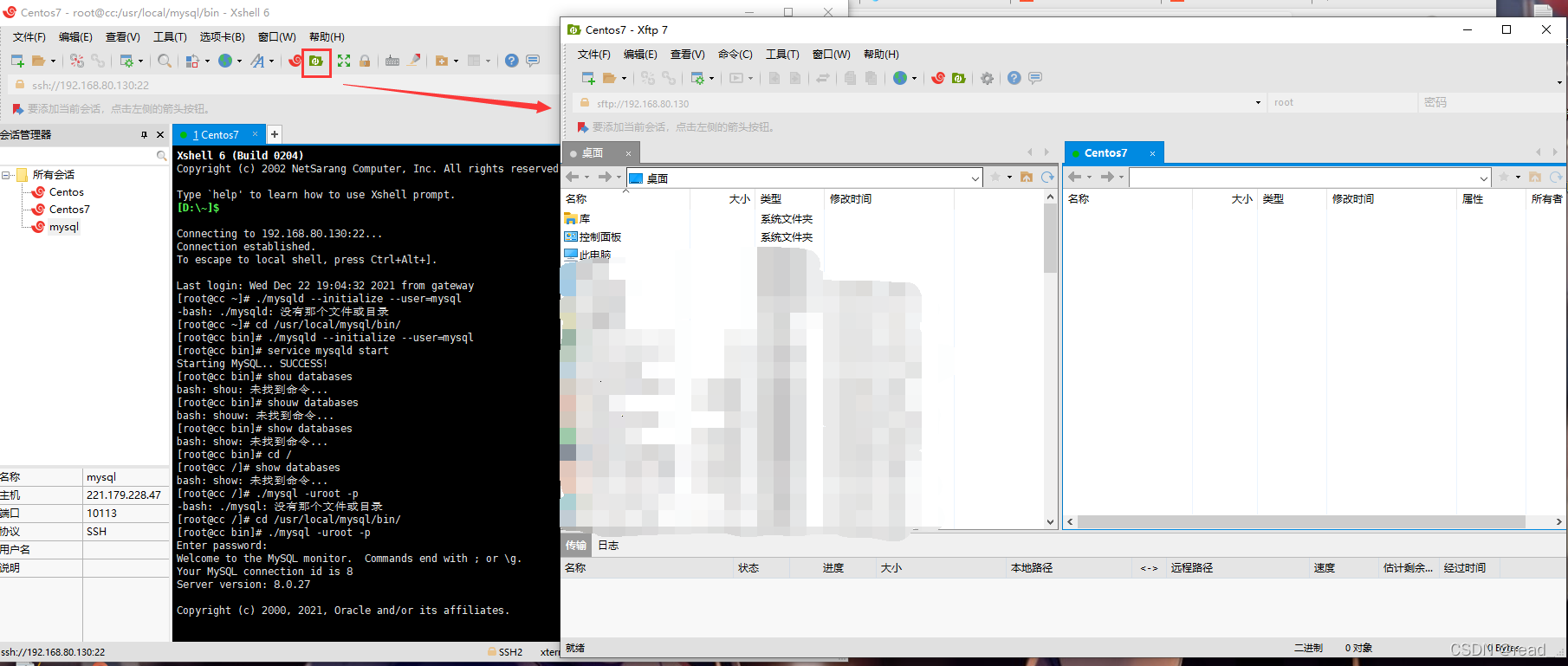
Task: Collapse the 所有会话 tree node
Action: (6, 175)
